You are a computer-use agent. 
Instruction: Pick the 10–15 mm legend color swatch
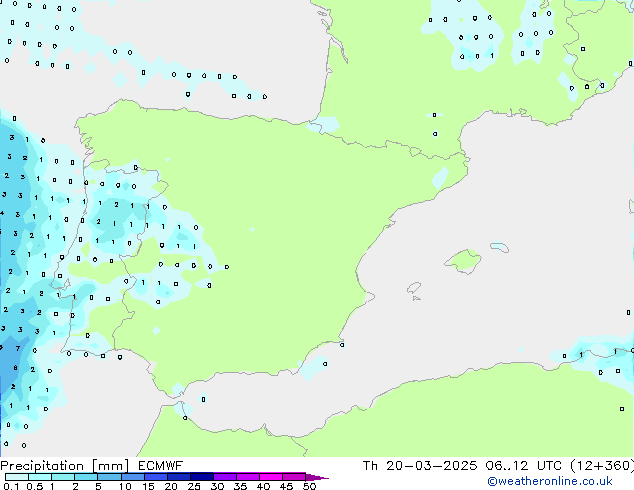coord(132,477)
